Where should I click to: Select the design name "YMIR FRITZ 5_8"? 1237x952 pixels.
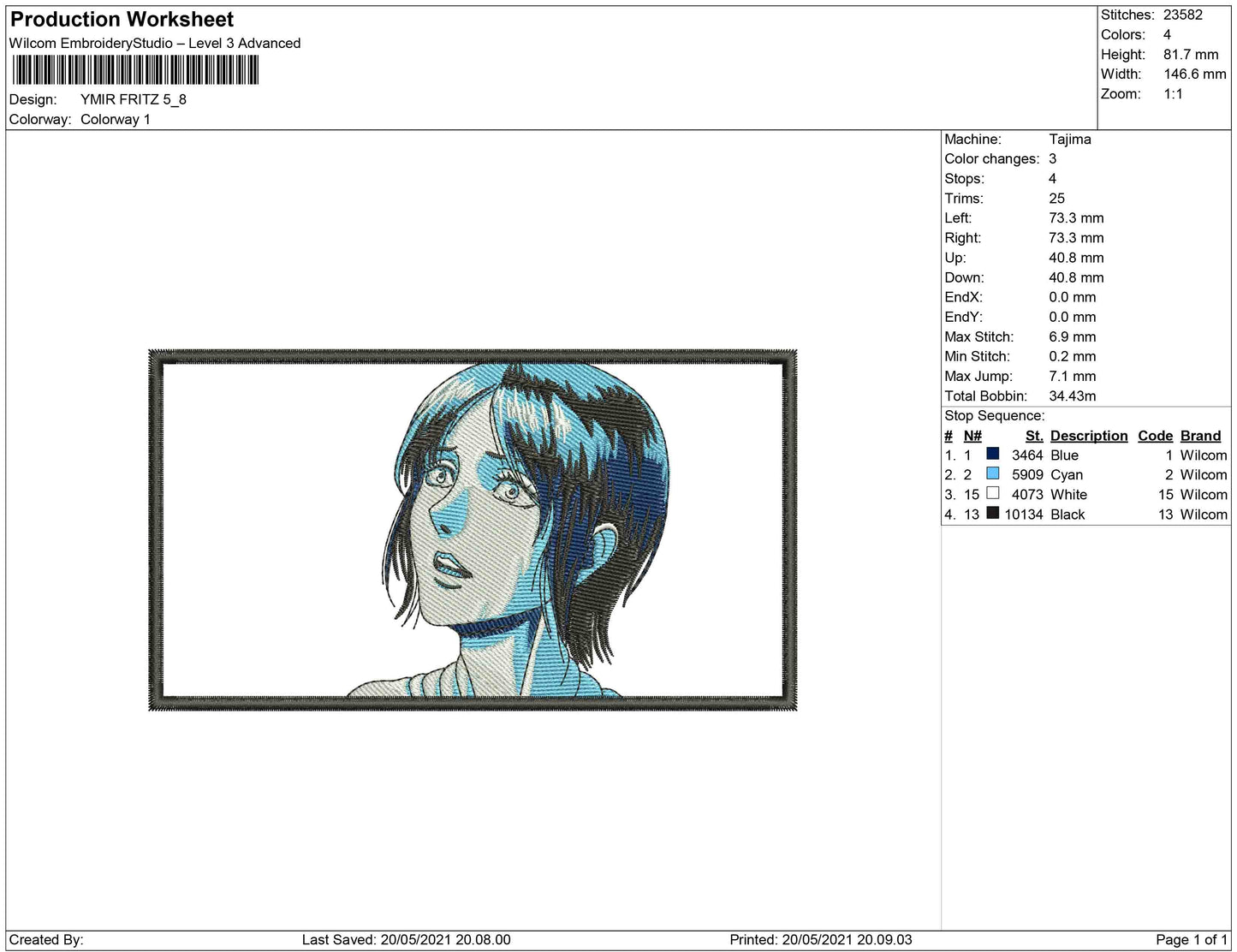tap(134, 99)
